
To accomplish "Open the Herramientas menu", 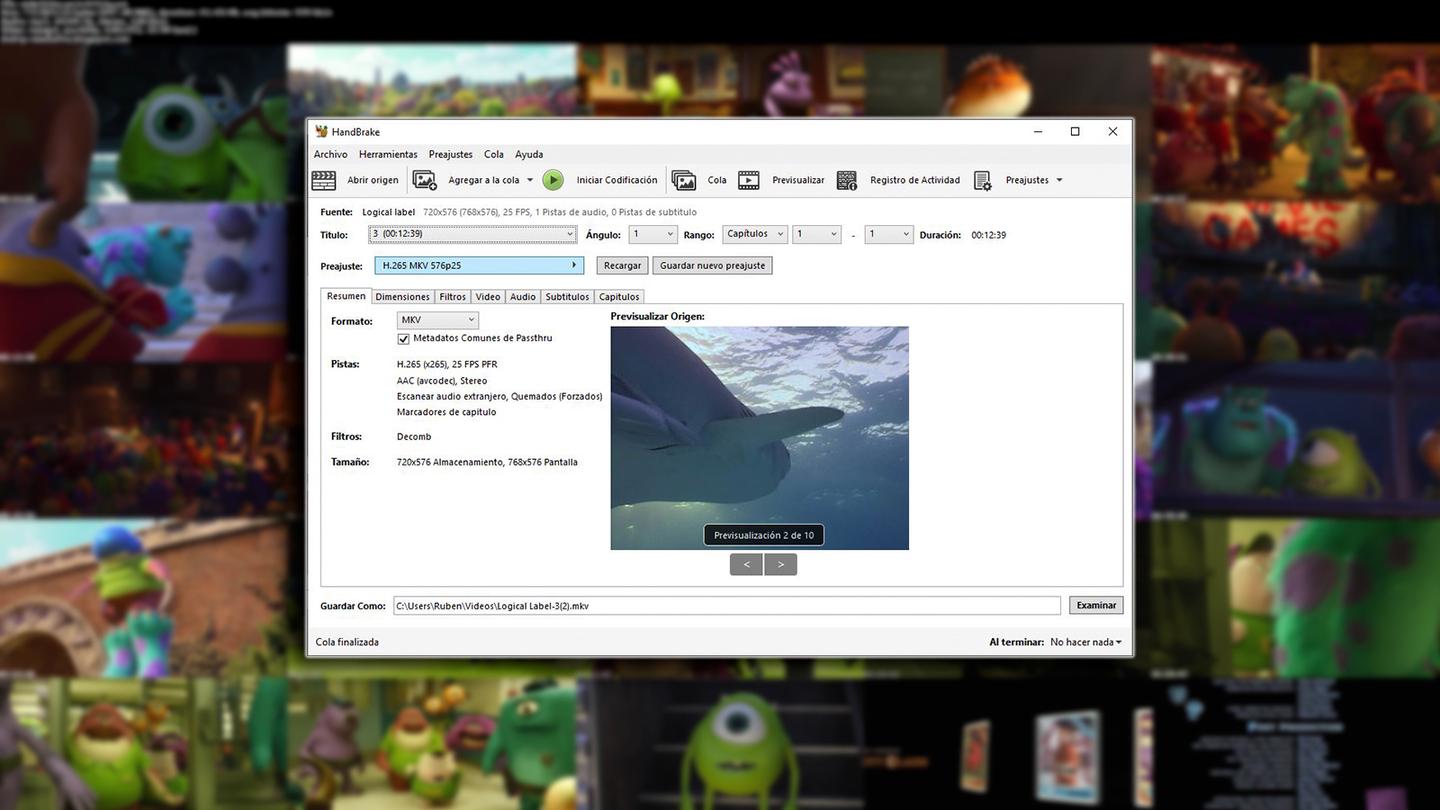I will click(x=388, y=155).
